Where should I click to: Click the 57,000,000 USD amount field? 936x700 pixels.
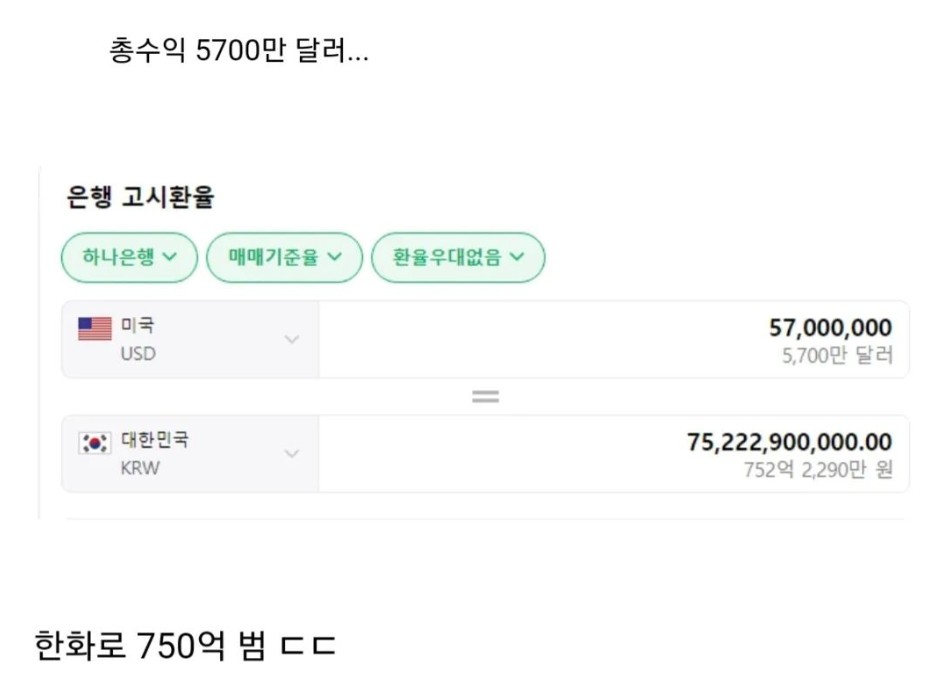click(x=830, y=328)
